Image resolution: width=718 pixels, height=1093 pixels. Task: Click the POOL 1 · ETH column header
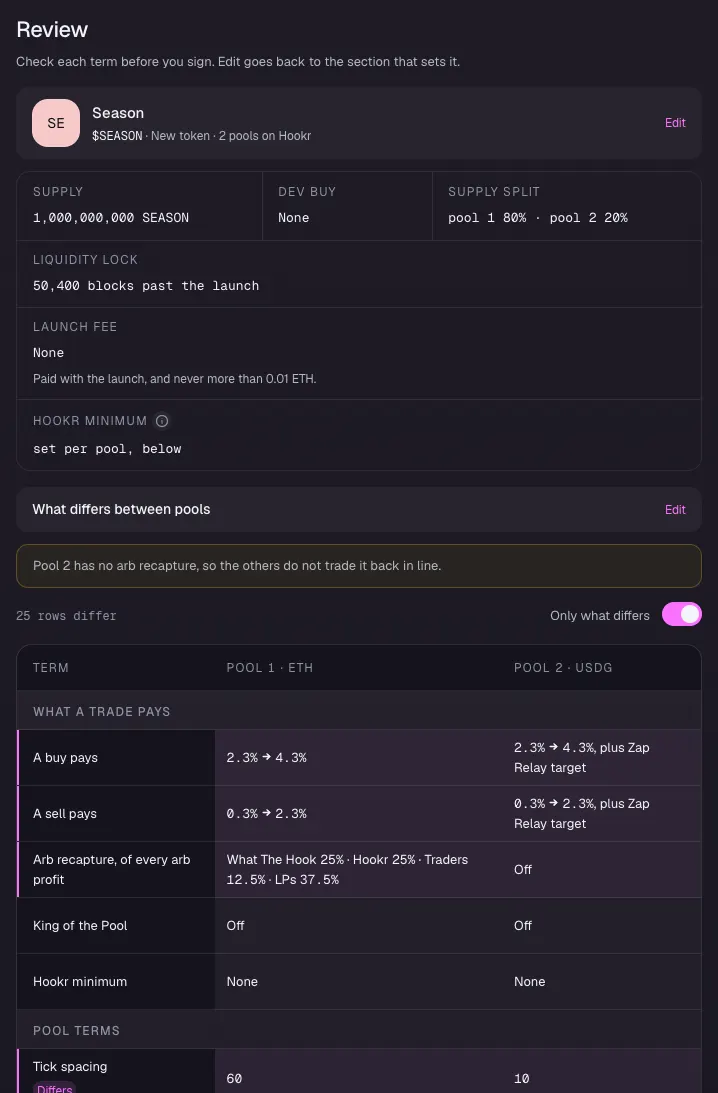(x=270, y=668)
